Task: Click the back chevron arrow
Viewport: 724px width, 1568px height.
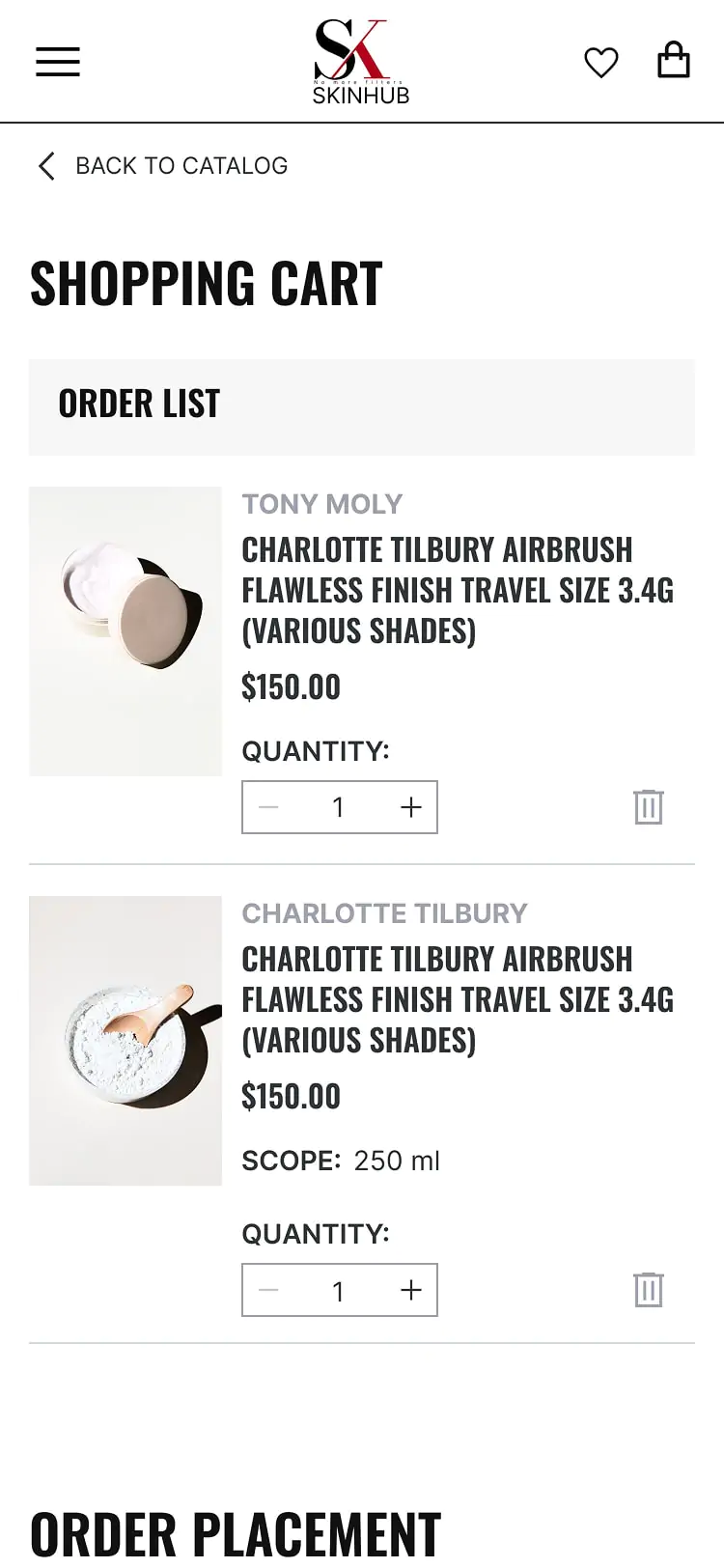Action: click(x=46, y=166)
